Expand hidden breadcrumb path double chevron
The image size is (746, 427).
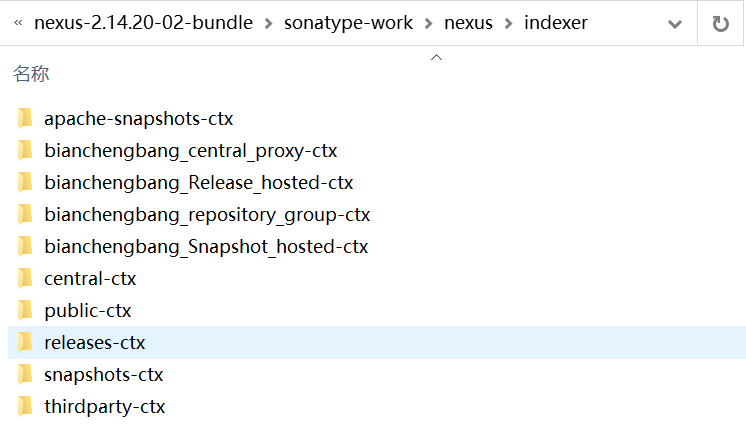[18, 22]
